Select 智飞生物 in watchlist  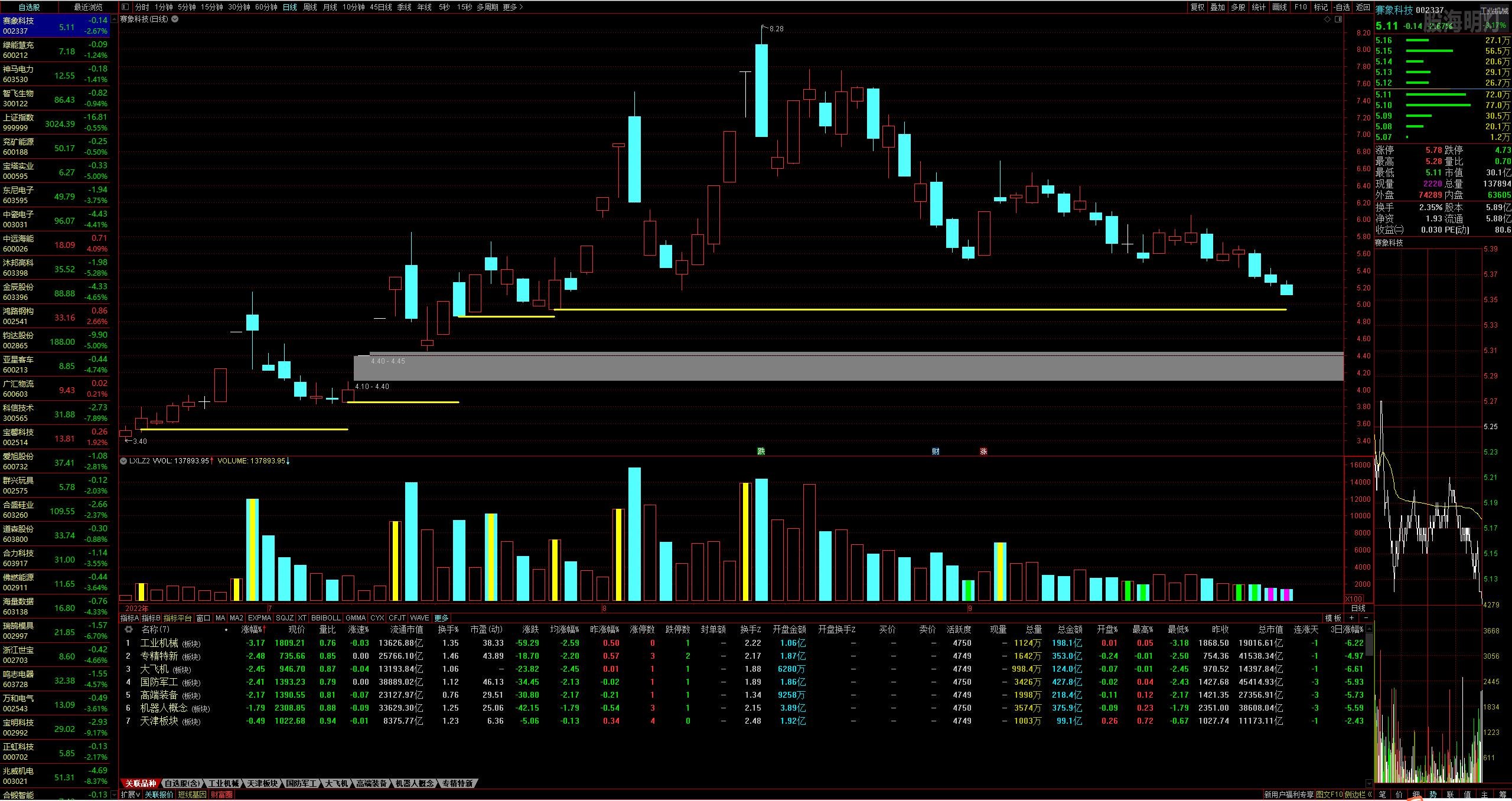pyautogui.click(x=55, y=98)
